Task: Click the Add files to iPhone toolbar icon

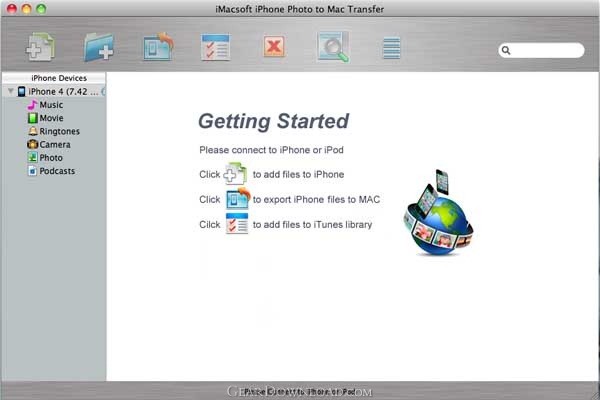Action: (41, 47)
